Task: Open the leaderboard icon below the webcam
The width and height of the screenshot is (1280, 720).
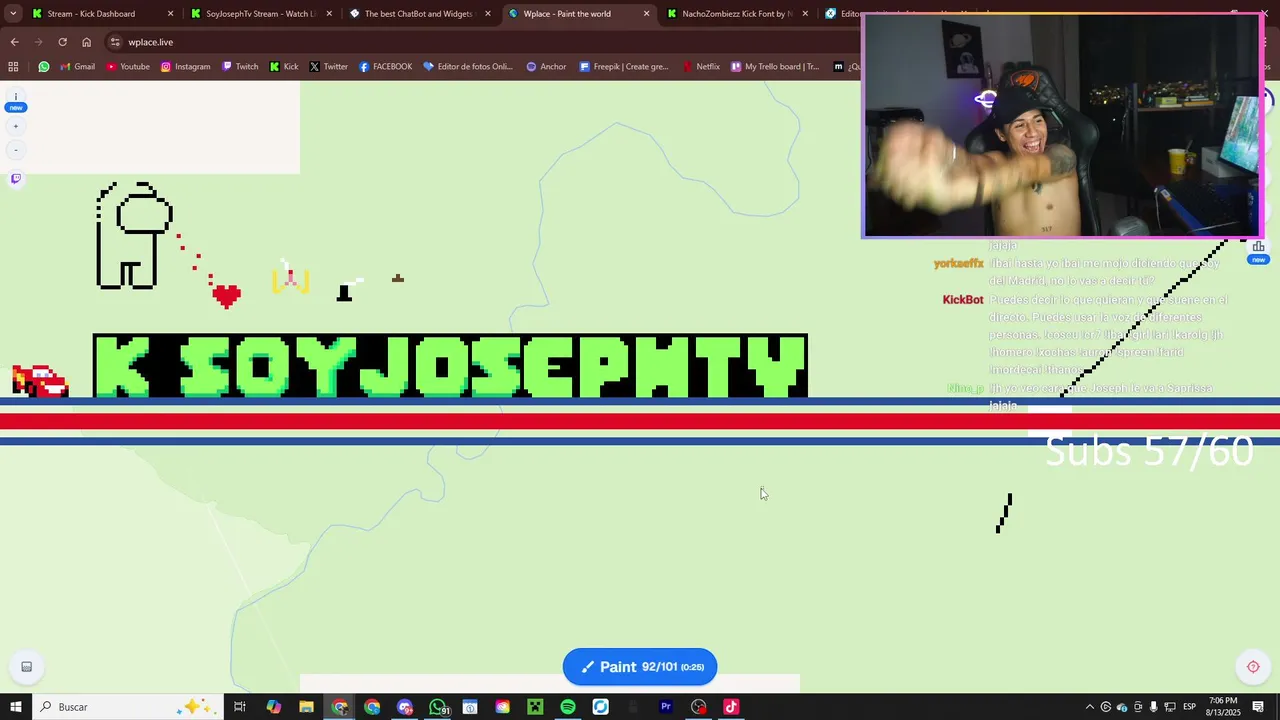Action: click(1258, 247)
